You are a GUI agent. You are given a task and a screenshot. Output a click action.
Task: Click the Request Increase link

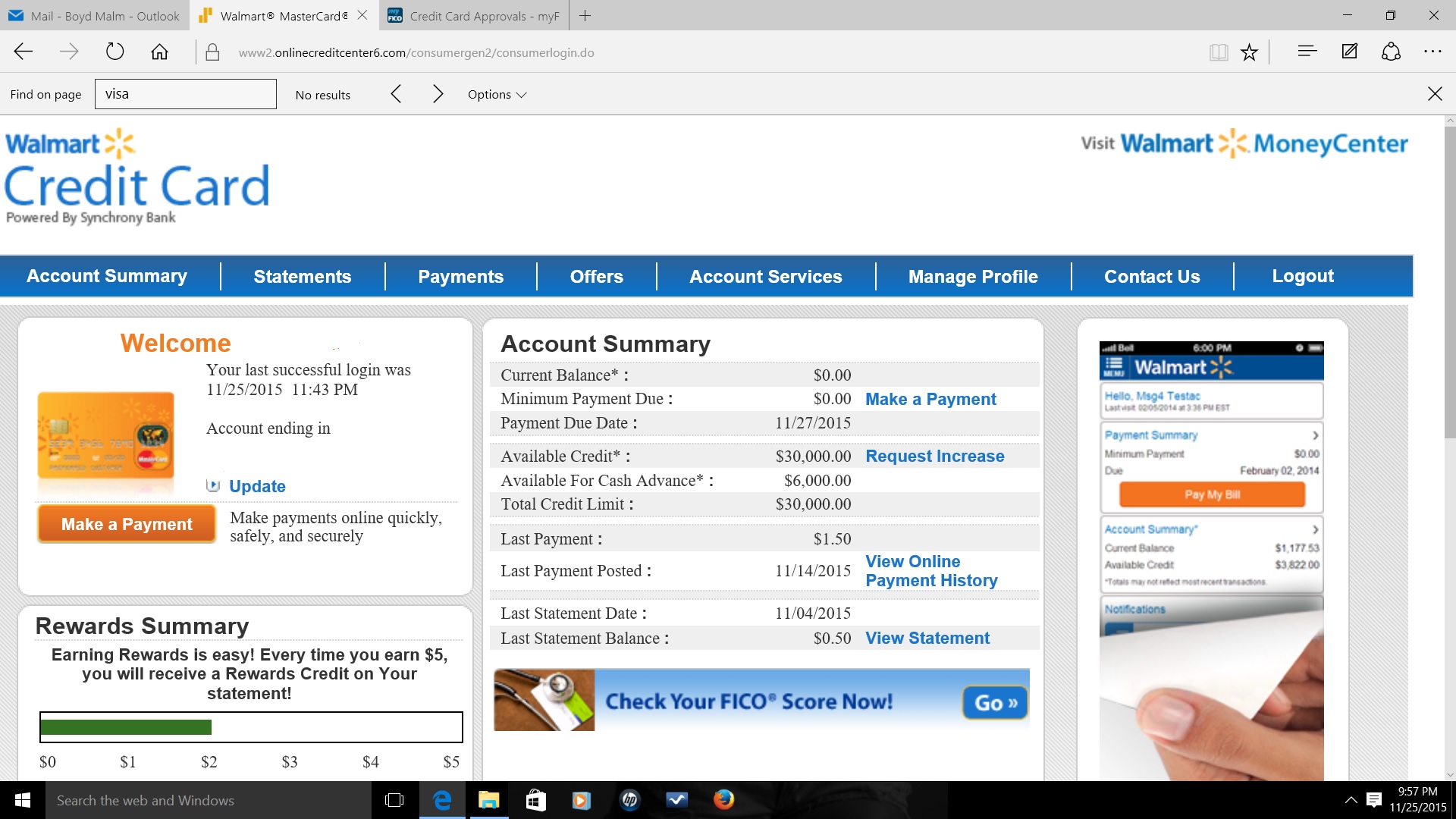coord(934,456)
